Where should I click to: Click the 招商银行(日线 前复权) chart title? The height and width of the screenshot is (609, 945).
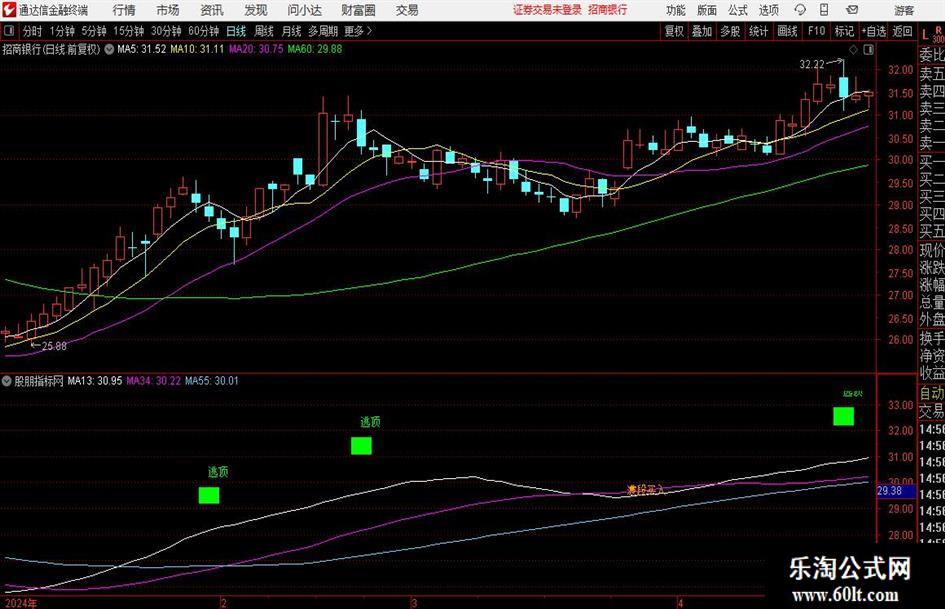point(51,49)
